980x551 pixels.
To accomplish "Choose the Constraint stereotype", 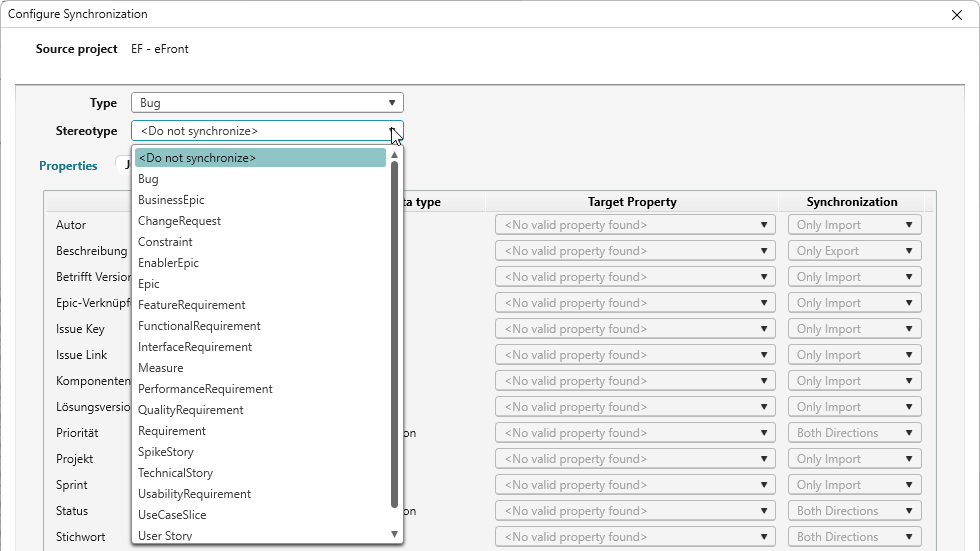I will click(260, 242).
